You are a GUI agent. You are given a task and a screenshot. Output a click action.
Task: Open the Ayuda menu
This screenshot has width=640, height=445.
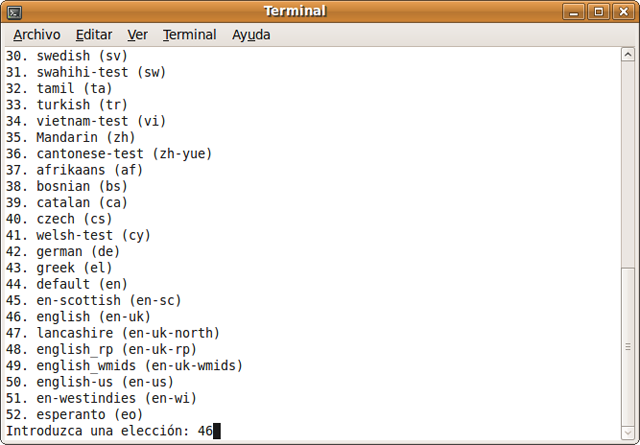251,34
